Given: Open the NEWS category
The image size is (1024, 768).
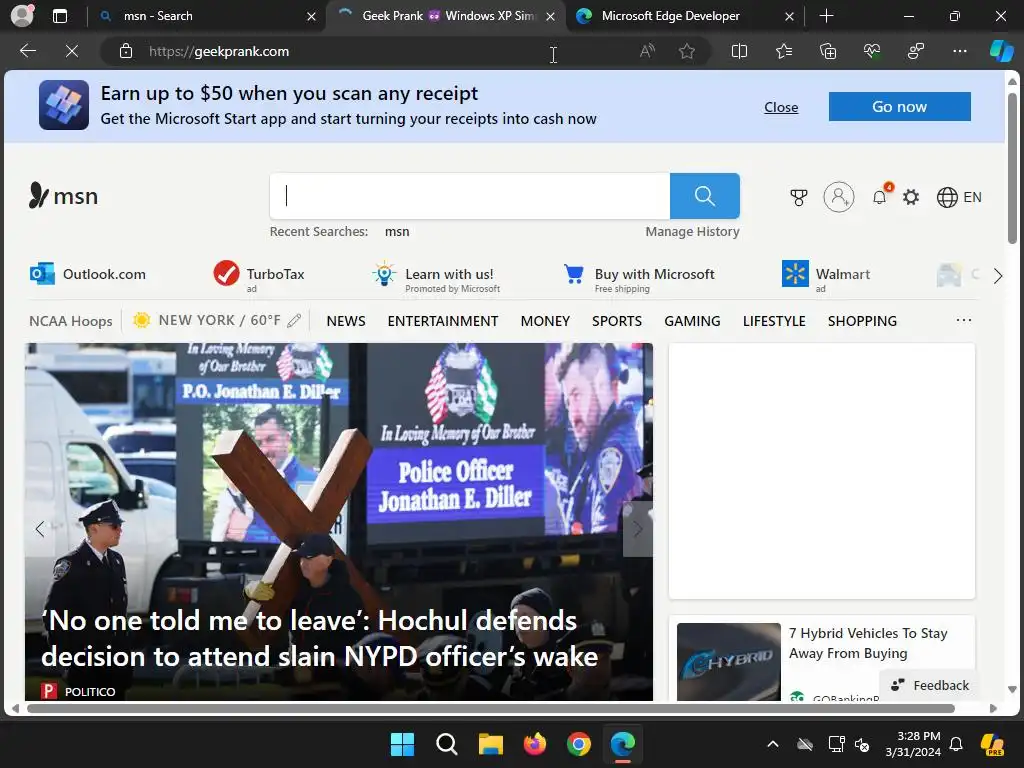Looking at the screenshot, I should pyautogui.click(x=346, y=321).
